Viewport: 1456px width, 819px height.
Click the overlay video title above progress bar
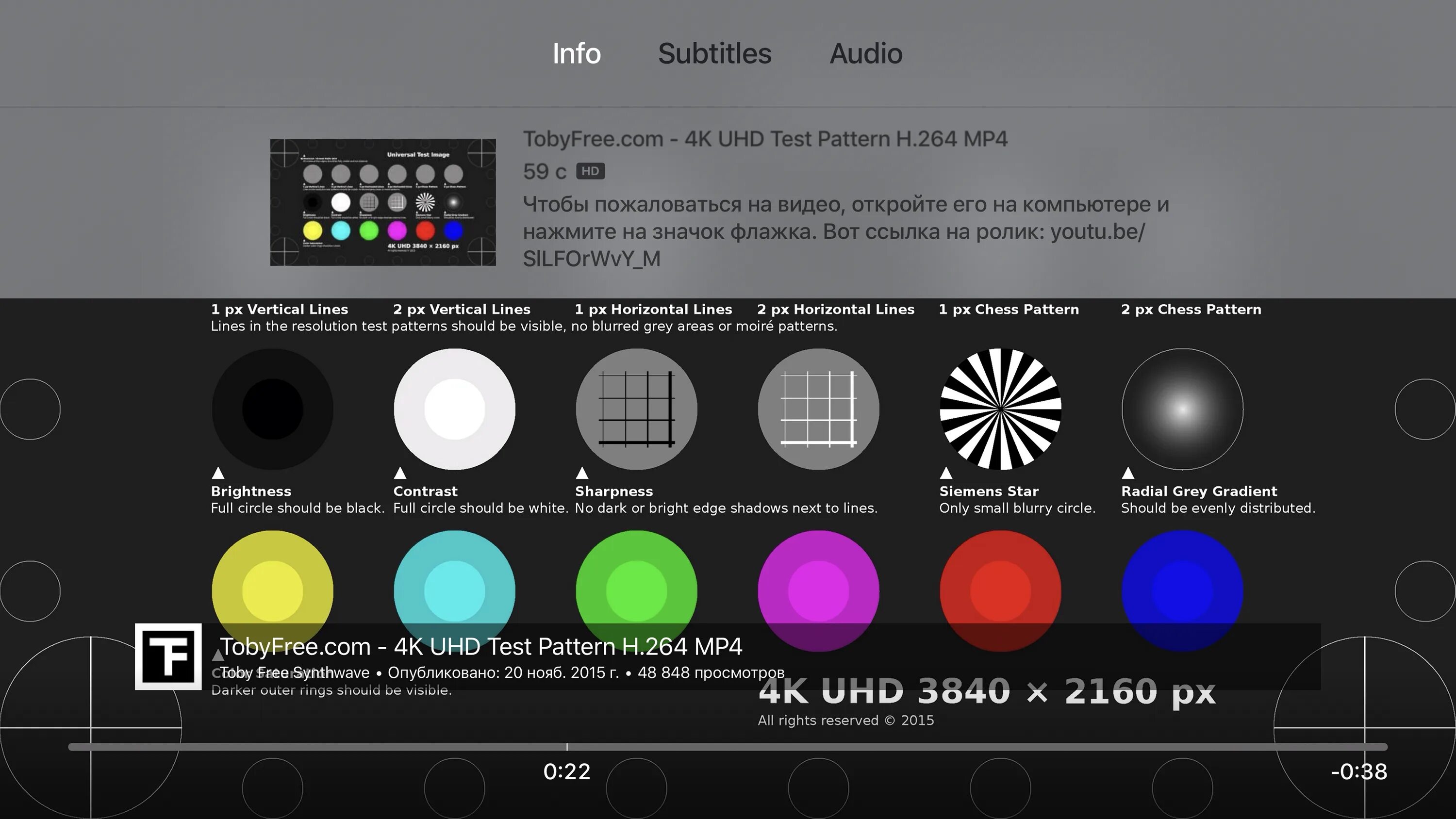click(480, 647)
